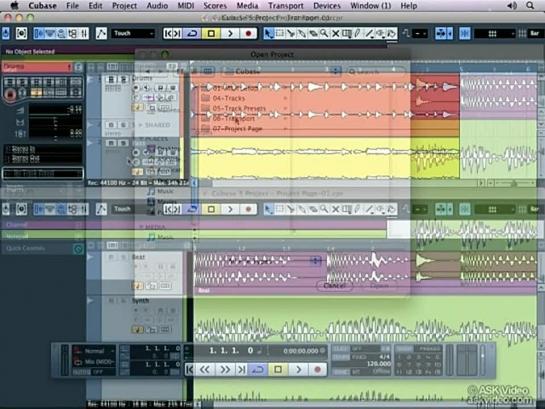Open the MIDI menu
Image resolution: width=545 pixels, height=409 pixels.
[x=186, y=6]
